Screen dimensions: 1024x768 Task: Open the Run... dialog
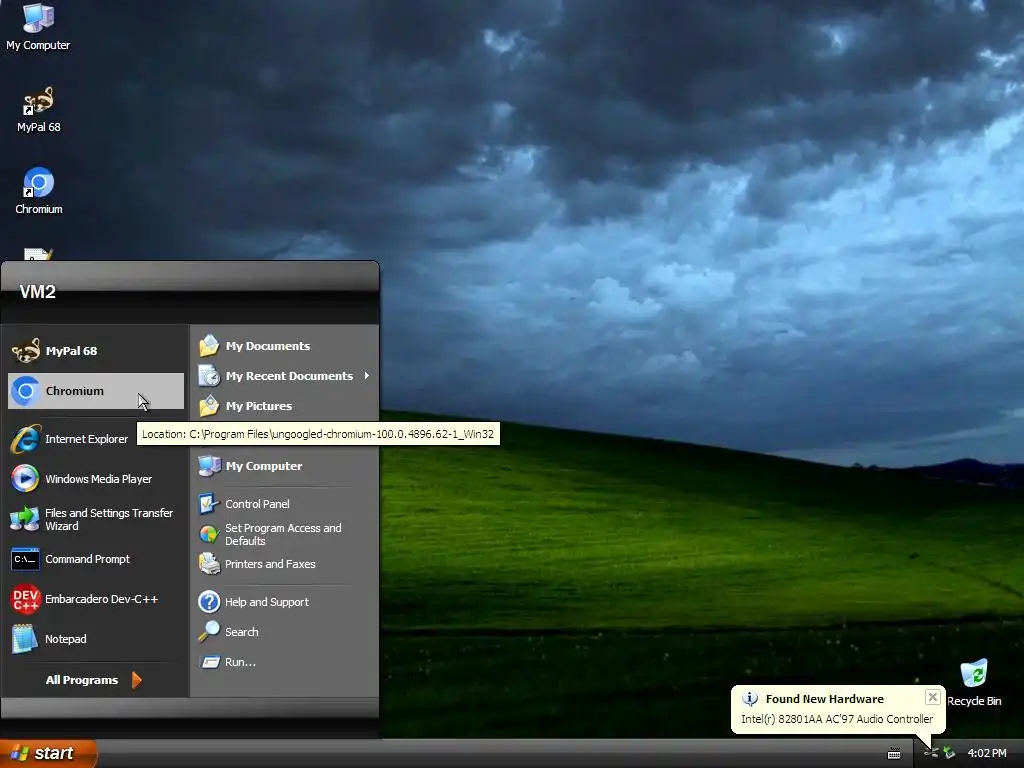(284, 662)
